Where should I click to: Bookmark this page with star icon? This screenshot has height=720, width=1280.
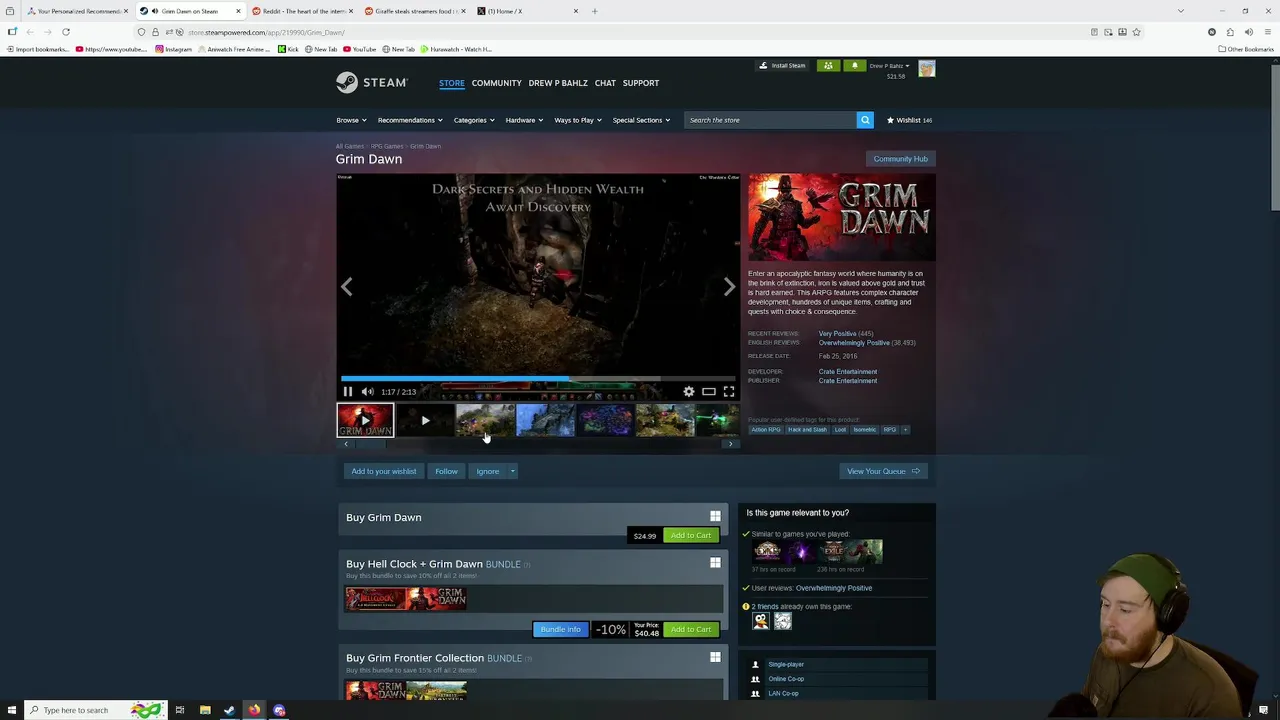coord(1136,32)
